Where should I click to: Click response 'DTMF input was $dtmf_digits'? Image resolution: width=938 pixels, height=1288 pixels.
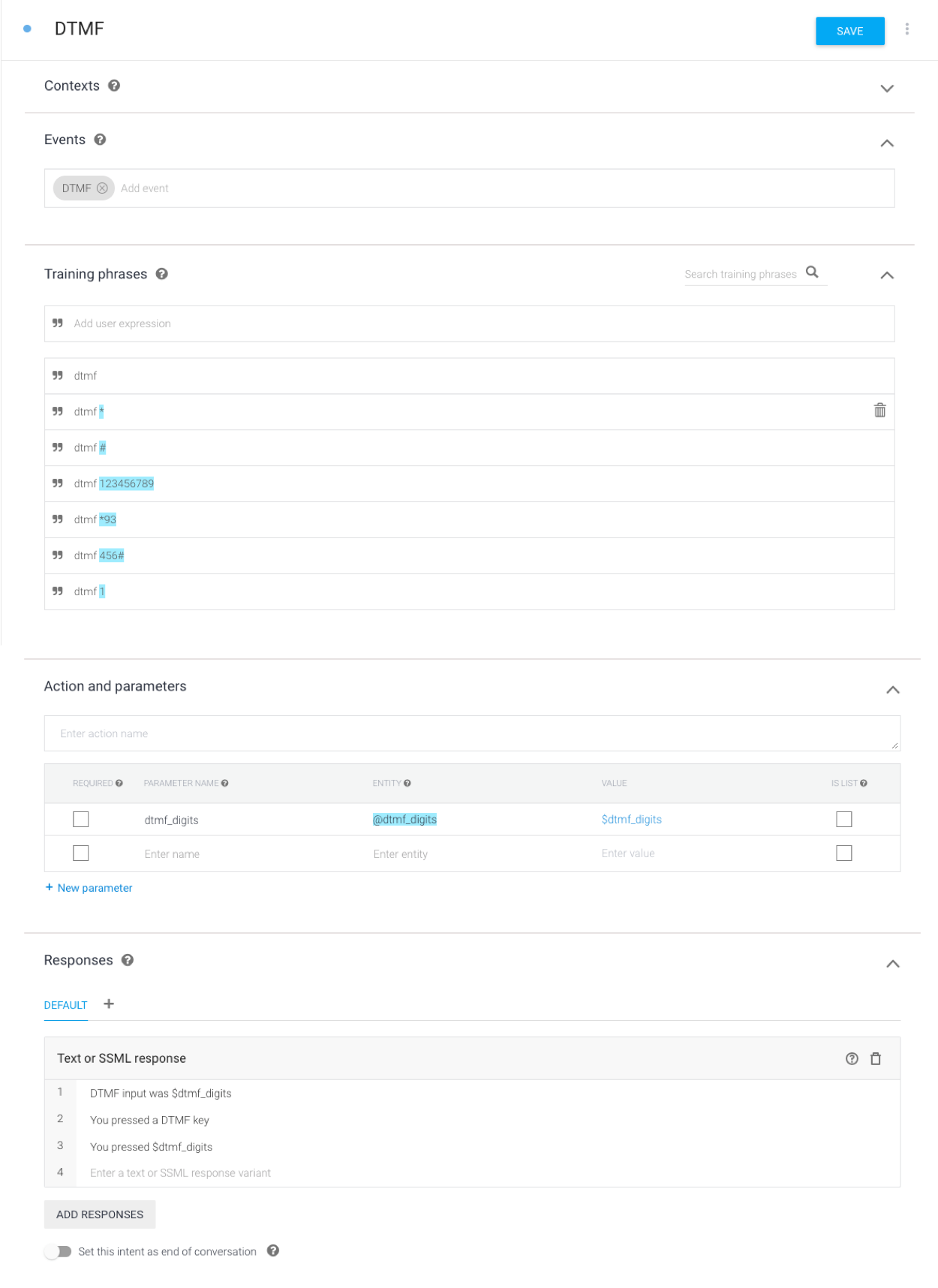161,1094
